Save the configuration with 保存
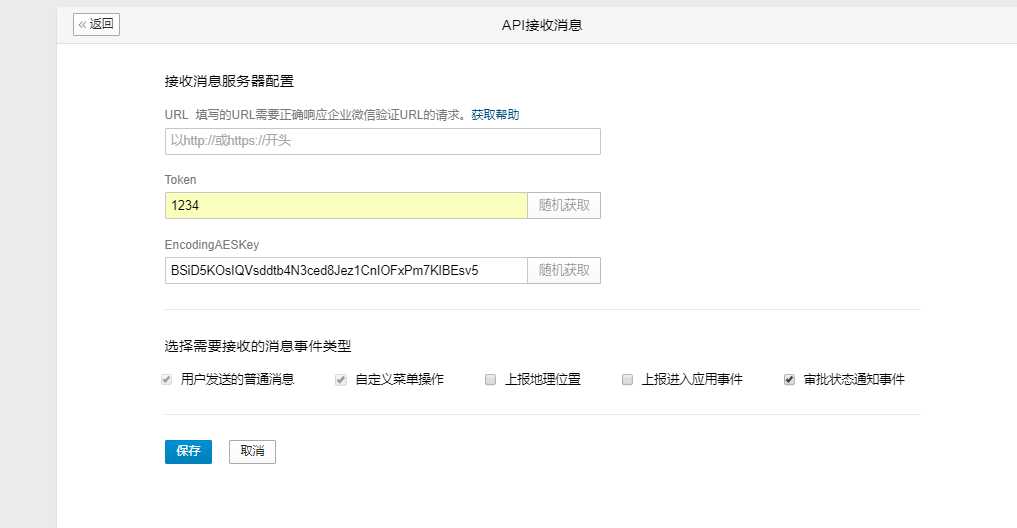 tap(188, 451)
